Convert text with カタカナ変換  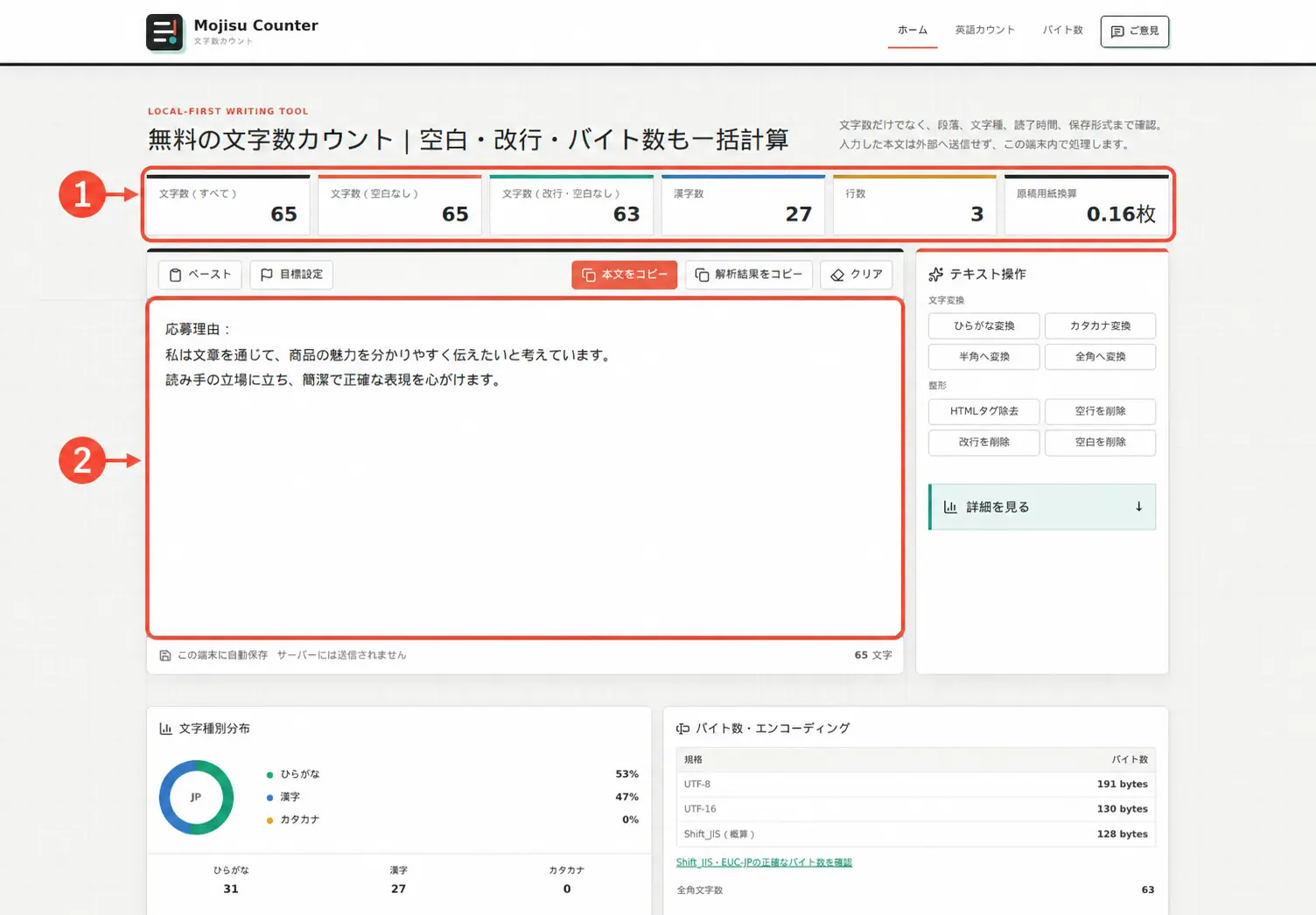click(1100, 325)
